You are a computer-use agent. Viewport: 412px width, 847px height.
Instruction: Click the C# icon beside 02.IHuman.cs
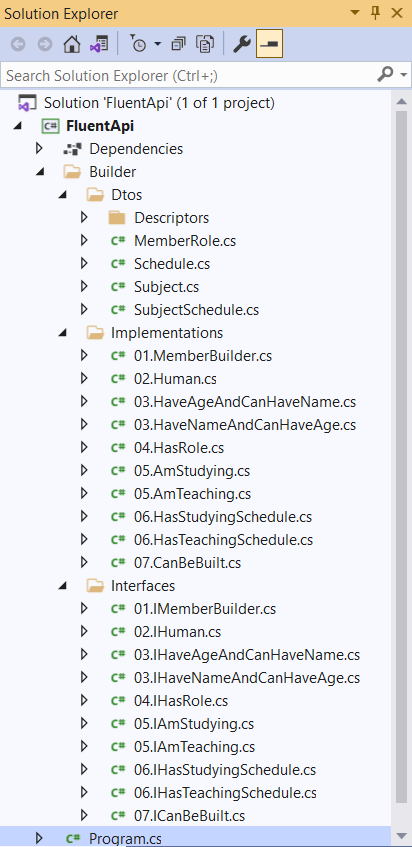coord(118,632)
